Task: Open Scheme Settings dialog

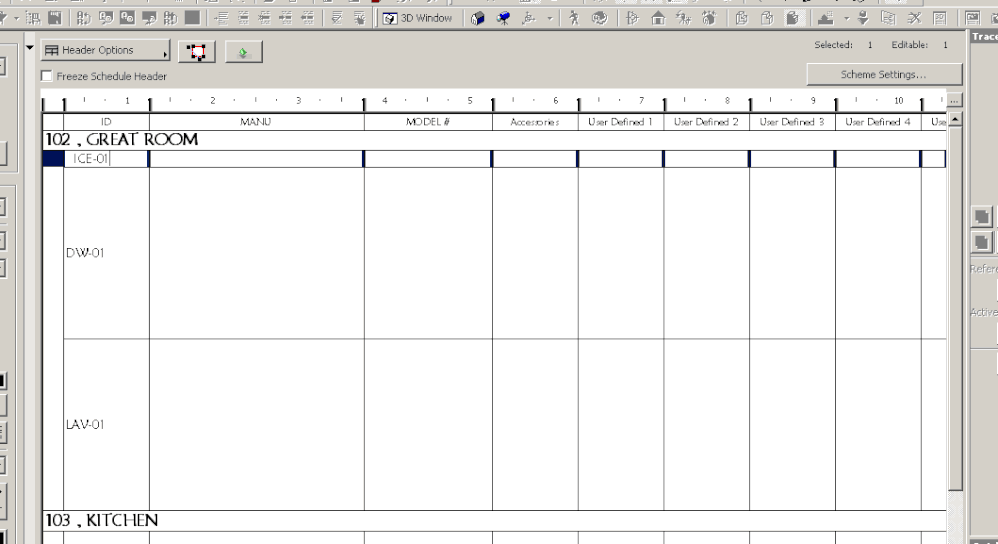Action: pyautogui.click(x=883, y=74)
